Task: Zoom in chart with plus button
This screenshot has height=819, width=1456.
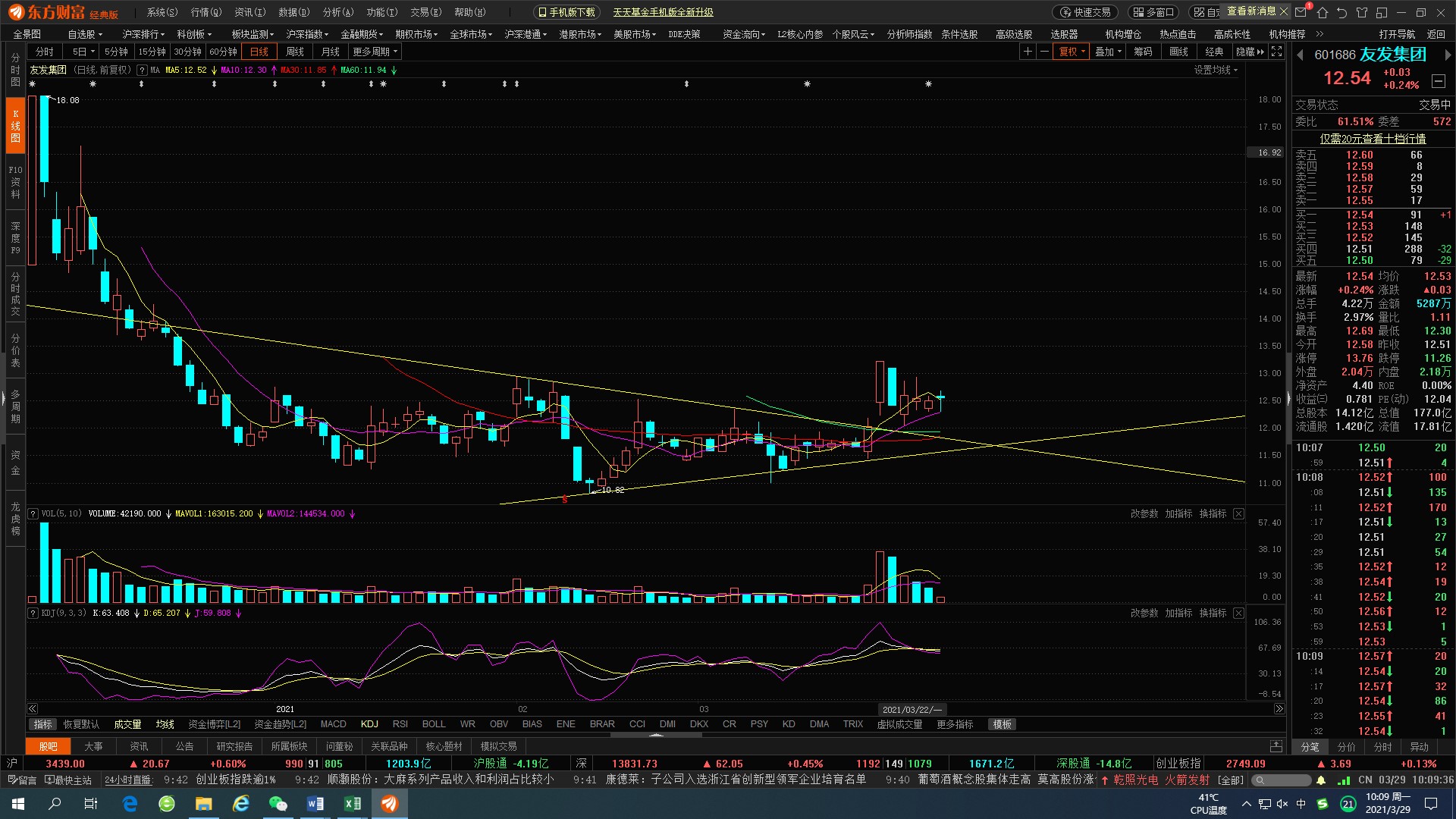Action: (x=1028, y=52)
